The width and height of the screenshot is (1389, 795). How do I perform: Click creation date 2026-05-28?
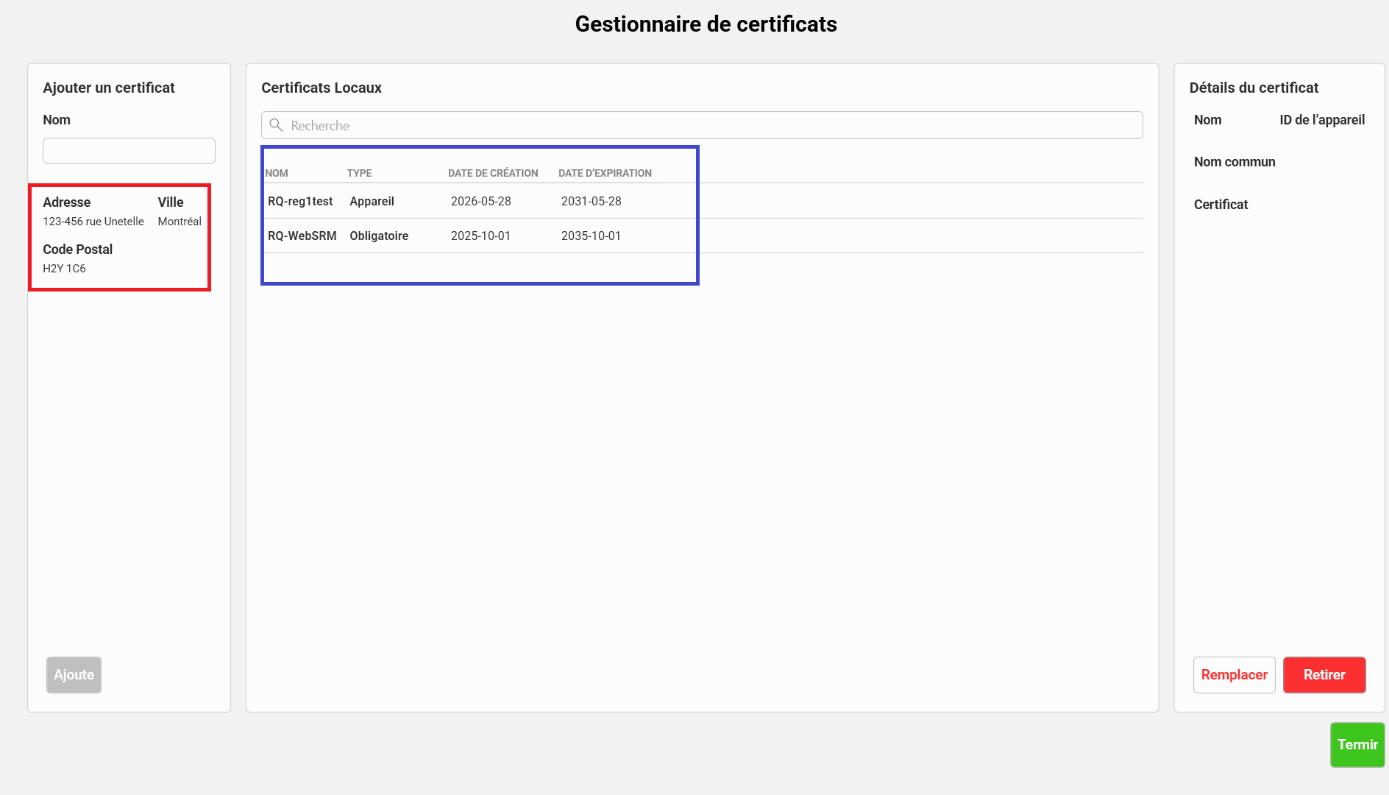pos(481,201)
